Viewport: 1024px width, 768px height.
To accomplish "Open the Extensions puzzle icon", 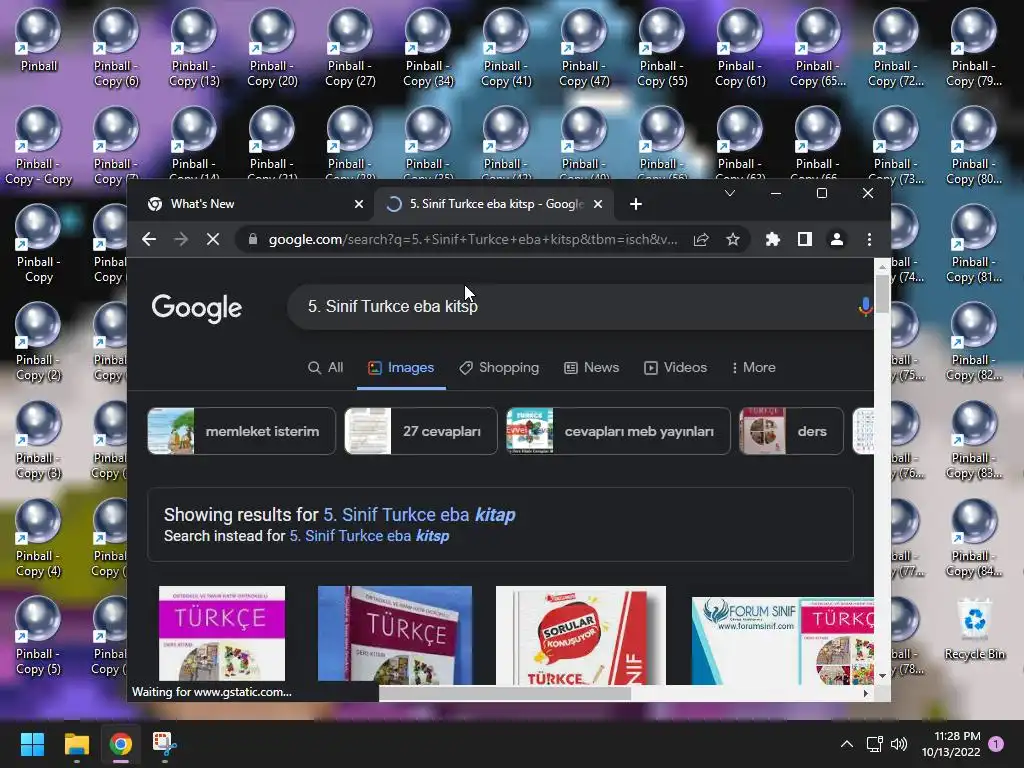I will click(x=773, y=239).
